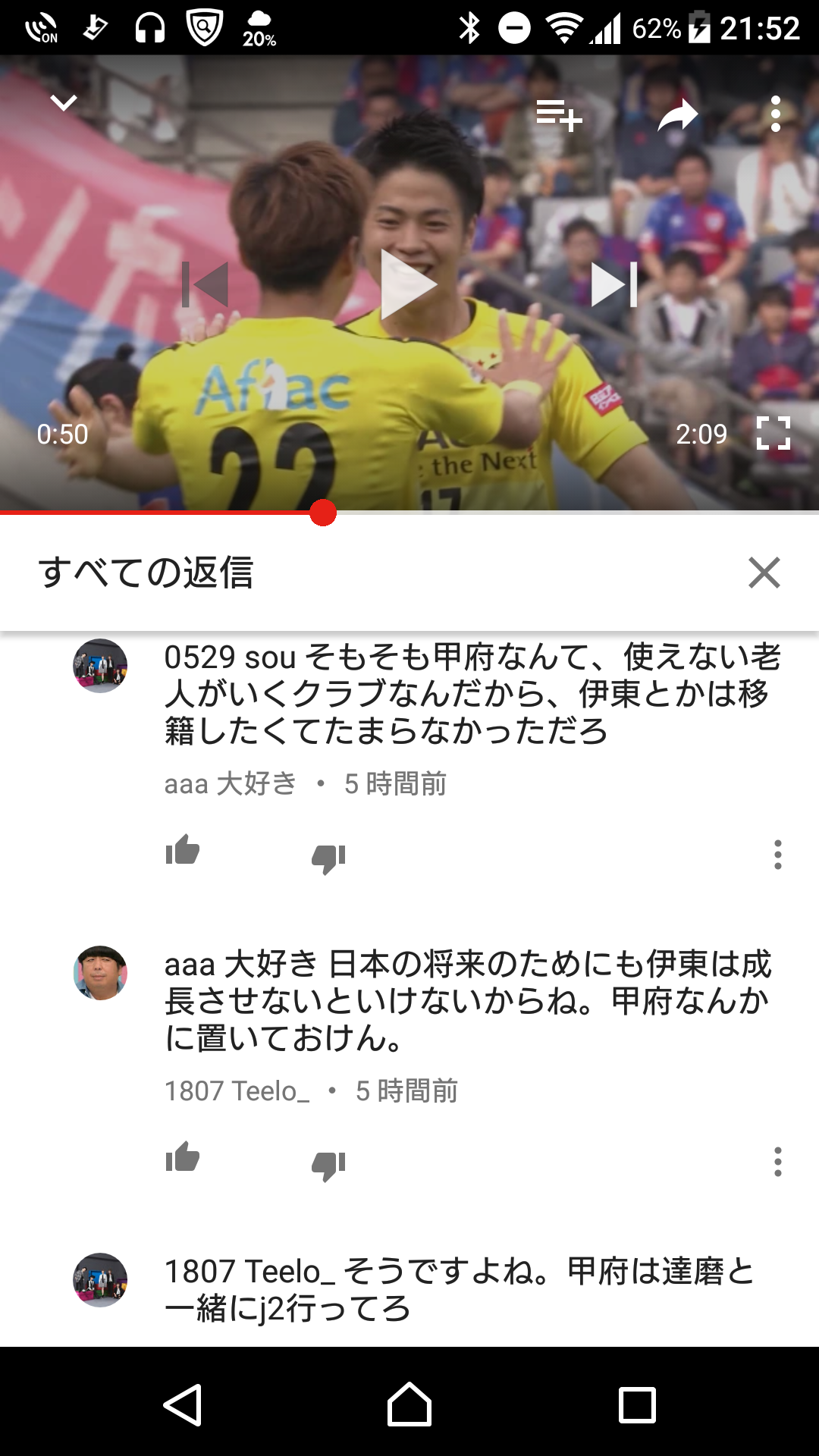This screenshot has width=819, height=1456.
Task: Open the video overflow menu
Action: [x=775, y=115]
